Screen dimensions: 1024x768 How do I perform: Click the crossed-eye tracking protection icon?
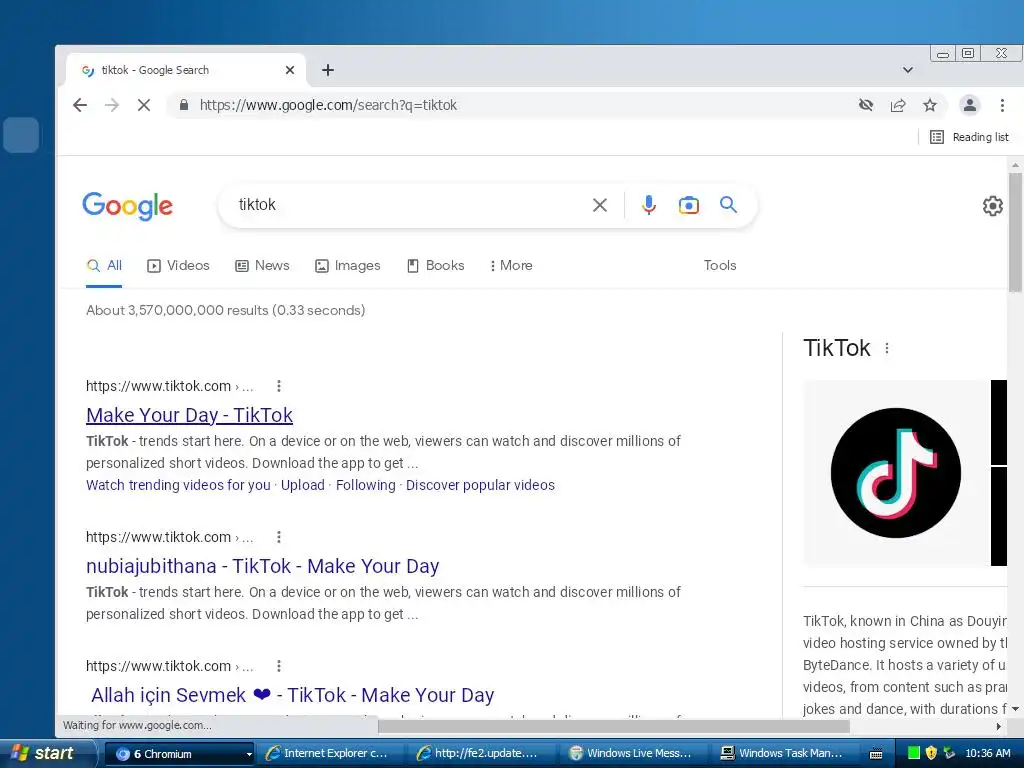[x=866, y=104]
